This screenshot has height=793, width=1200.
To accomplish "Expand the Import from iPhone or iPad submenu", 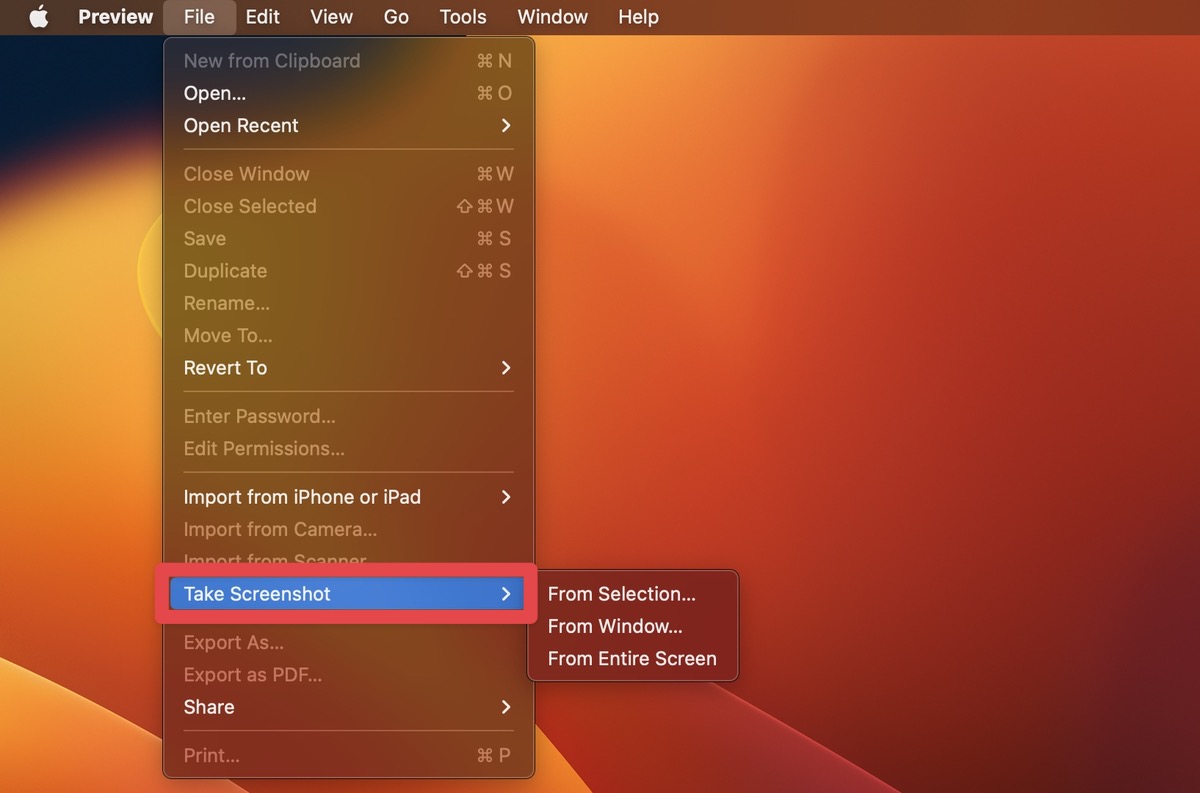I will click(x=302, y=497).
